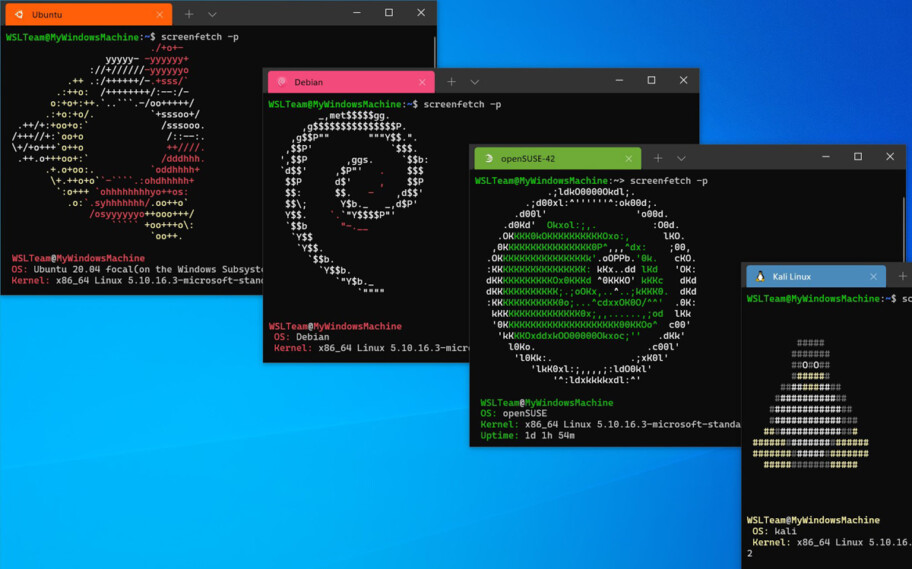This screenshot has width=912, height=569.
Task: Click Kernel line in Debian terminal
Action: 371,348
